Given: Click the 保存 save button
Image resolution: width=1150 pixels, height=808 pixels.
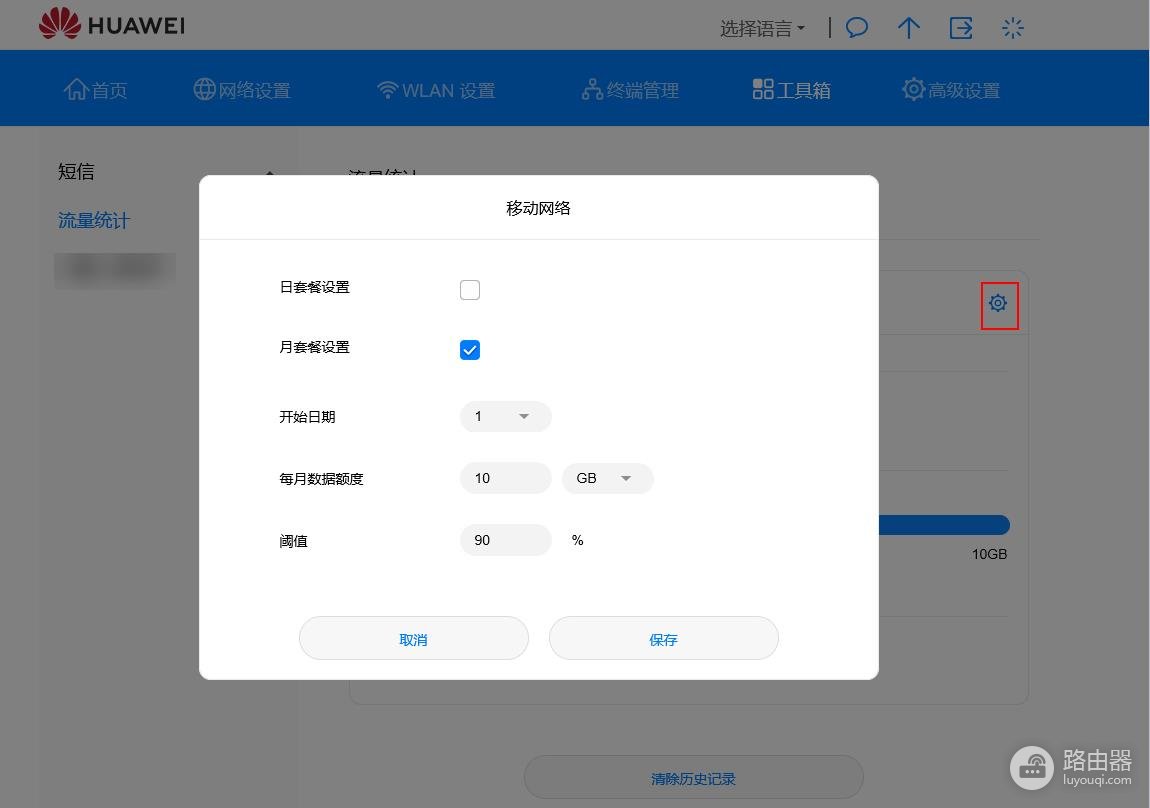Looking at the screenshot, I should [x=664, y=638].
